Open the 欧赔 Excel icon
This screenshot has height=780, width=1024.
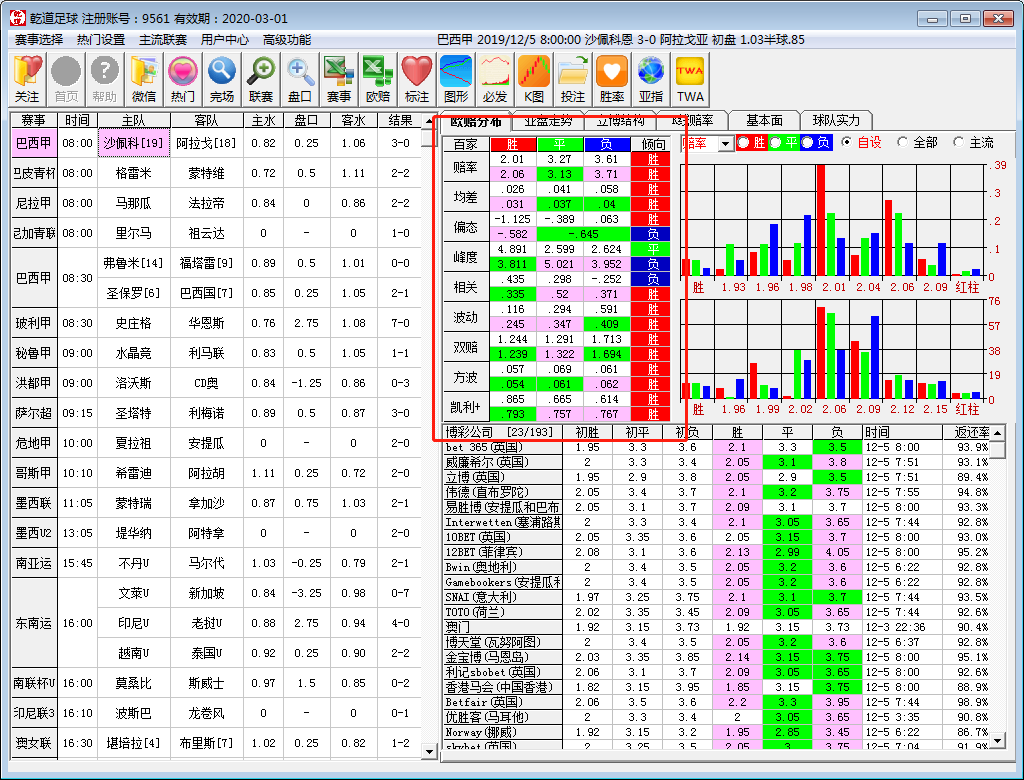[x=378, y=79]
